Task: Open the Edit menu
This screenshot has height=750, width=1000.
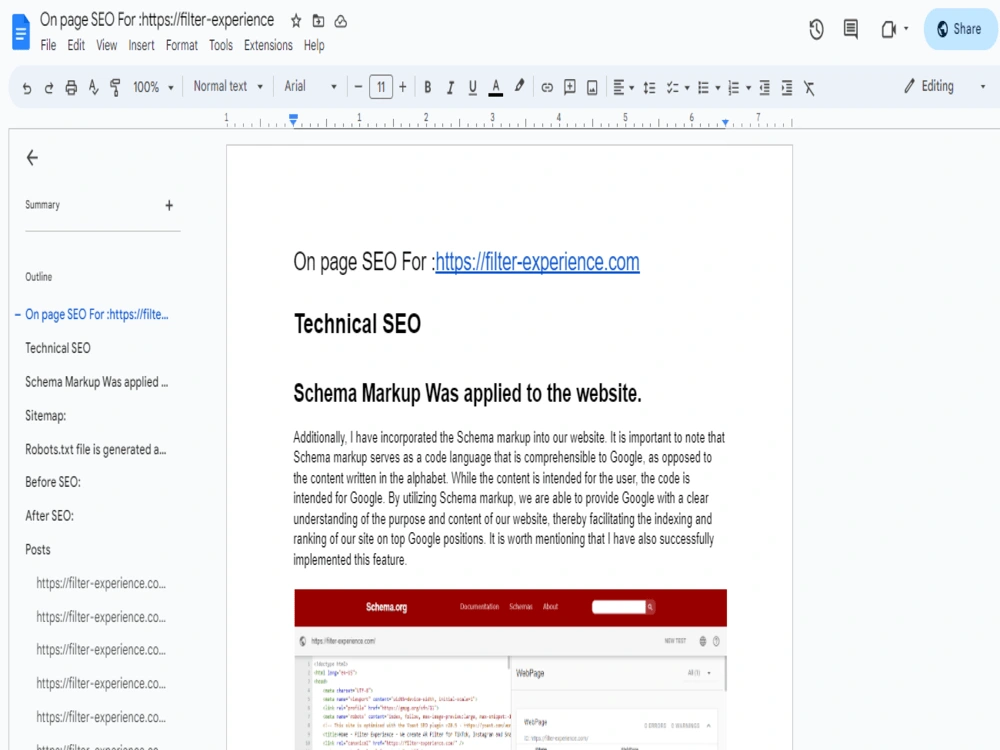Action: pyautogui.click(x=76, y=45)
